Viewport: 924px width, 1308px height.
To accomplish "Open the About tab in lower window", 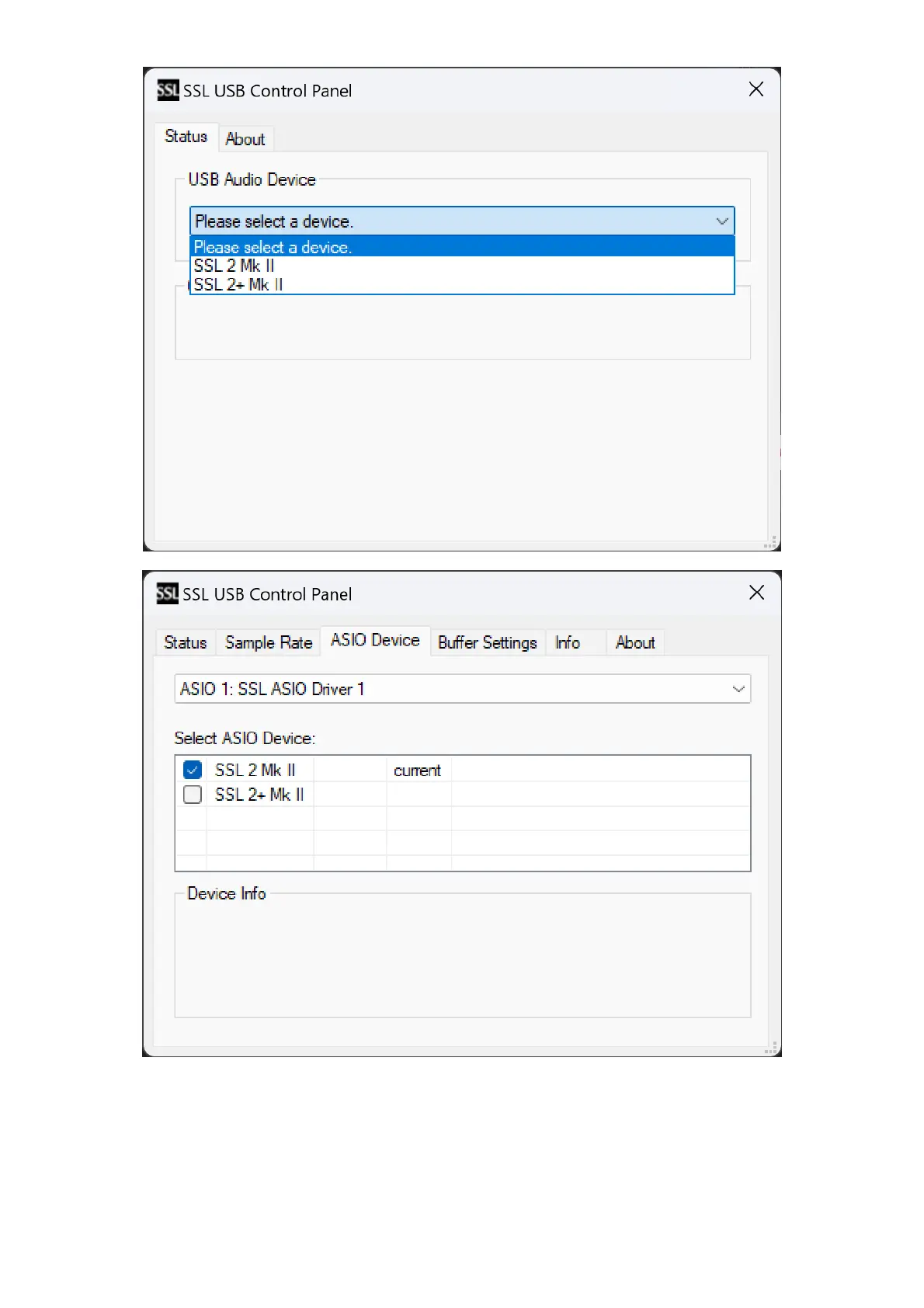I will point(635,643).
